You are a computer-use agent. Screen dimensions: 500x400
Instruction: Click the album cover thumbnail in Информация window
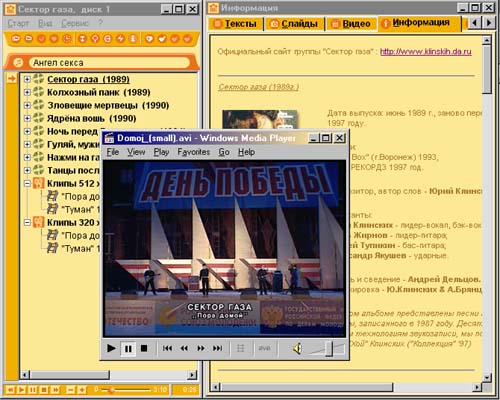coord(260,119)
